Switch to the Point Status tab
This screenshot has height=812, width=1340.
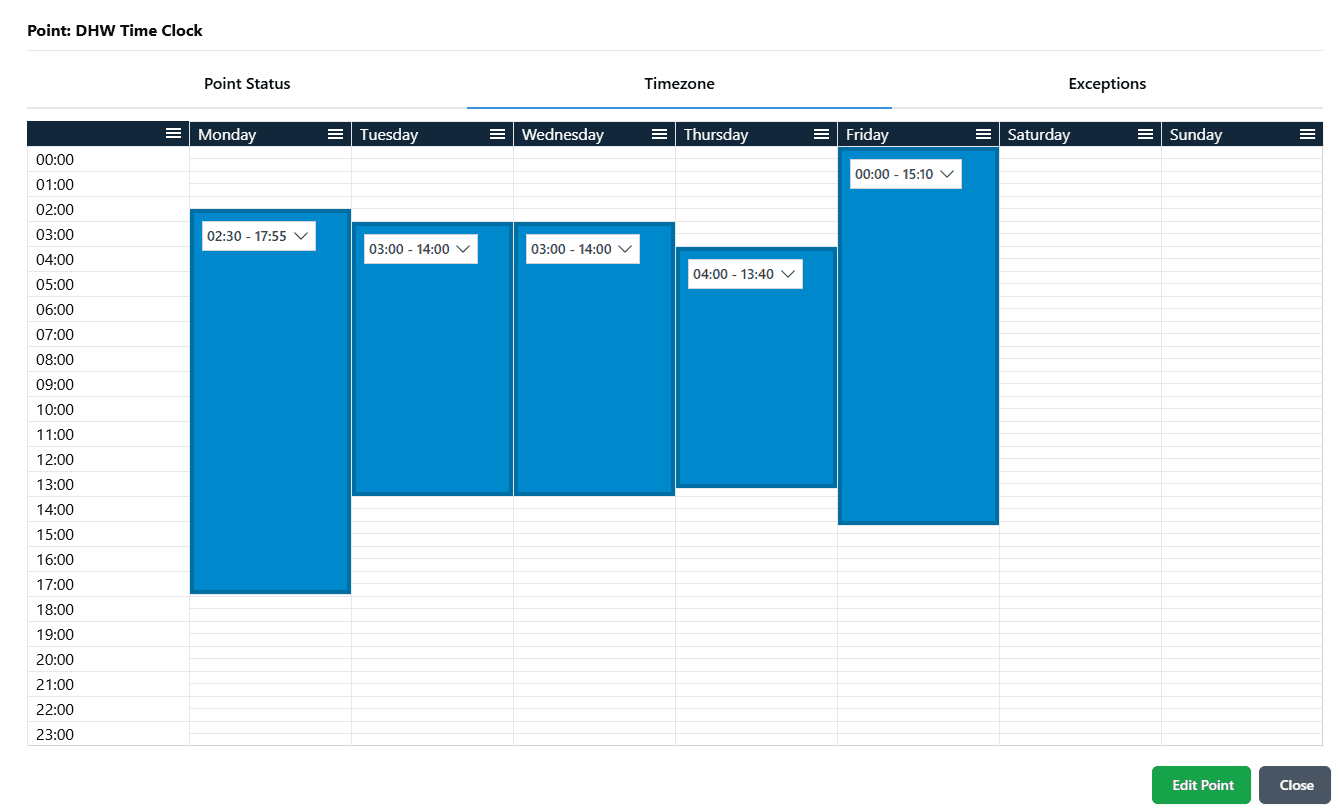coord(247,84)
